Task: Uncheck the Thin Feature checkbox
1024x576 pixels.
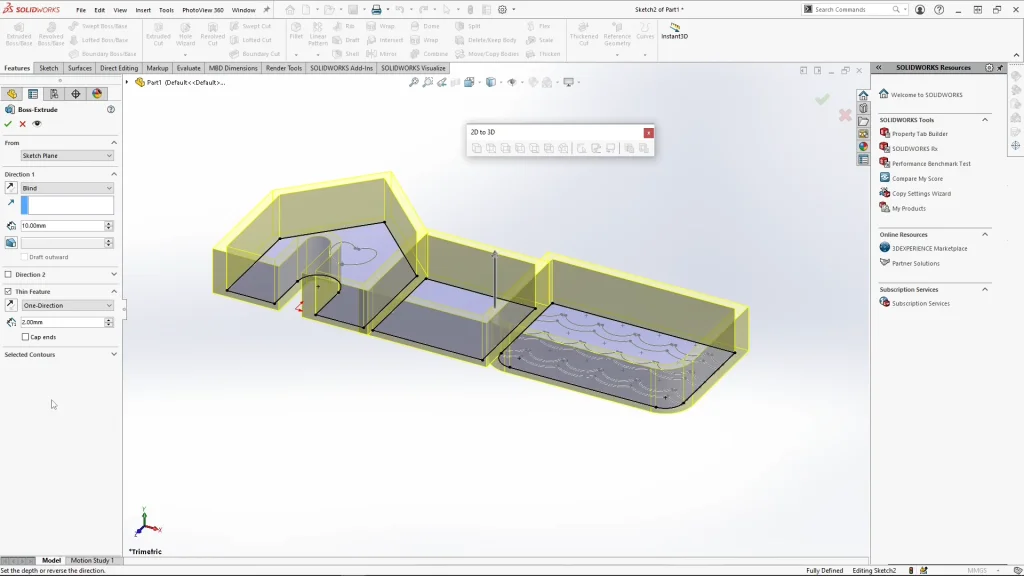Action: 9,291
